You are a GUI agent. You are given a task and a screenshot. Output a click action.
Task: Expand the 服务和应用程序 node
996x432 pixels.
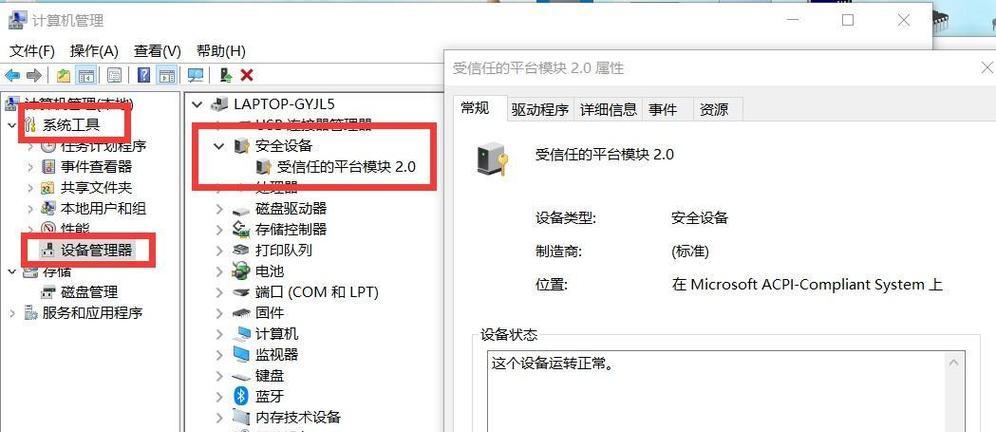(12, 313)
